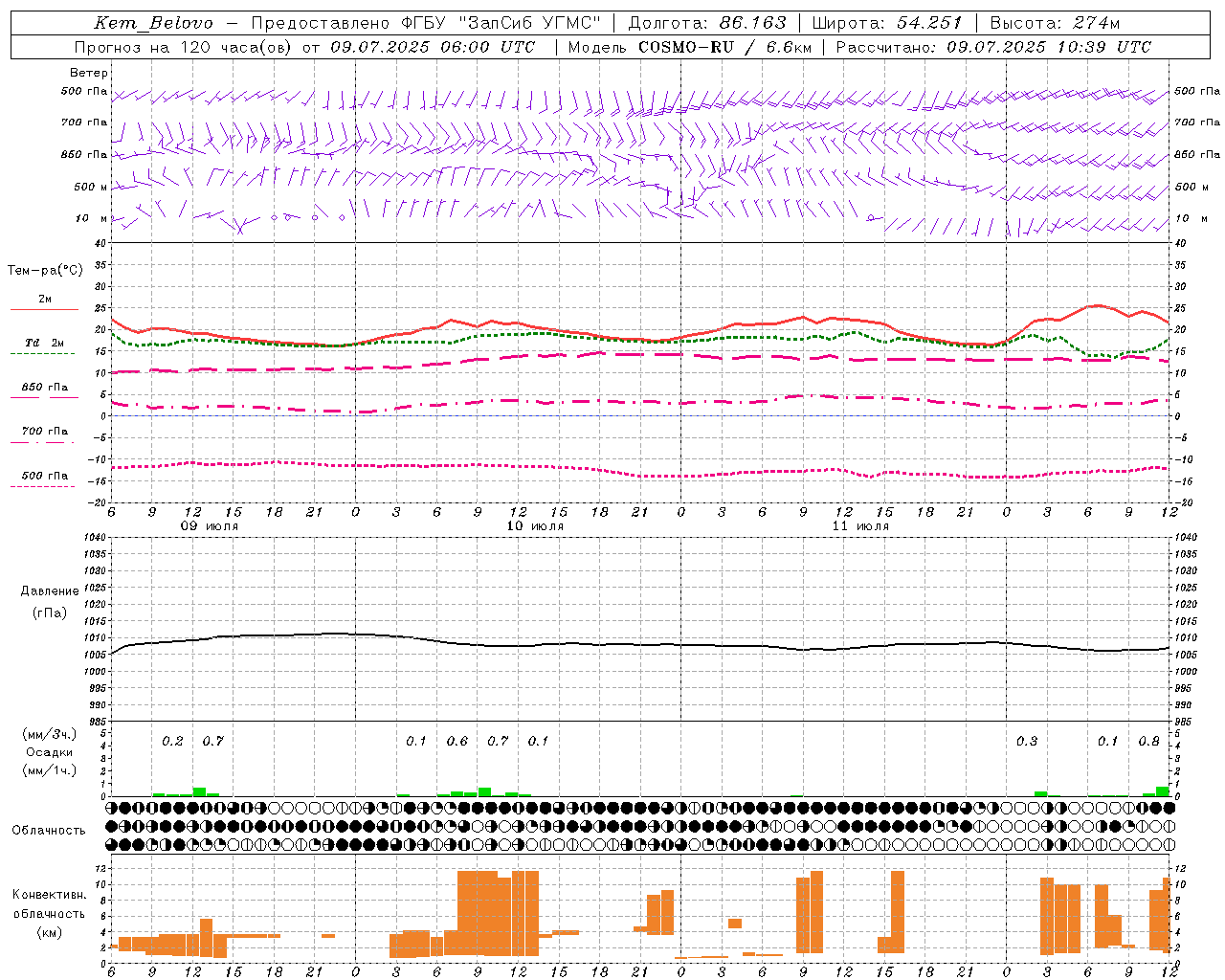Click the '0.2' precipitation value

(172, 741)
